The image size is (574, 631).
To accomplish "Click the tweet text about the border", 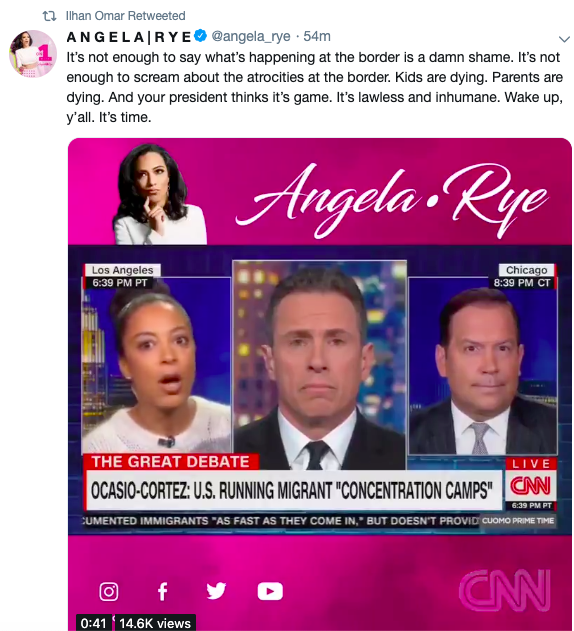I will pos(314,87).
